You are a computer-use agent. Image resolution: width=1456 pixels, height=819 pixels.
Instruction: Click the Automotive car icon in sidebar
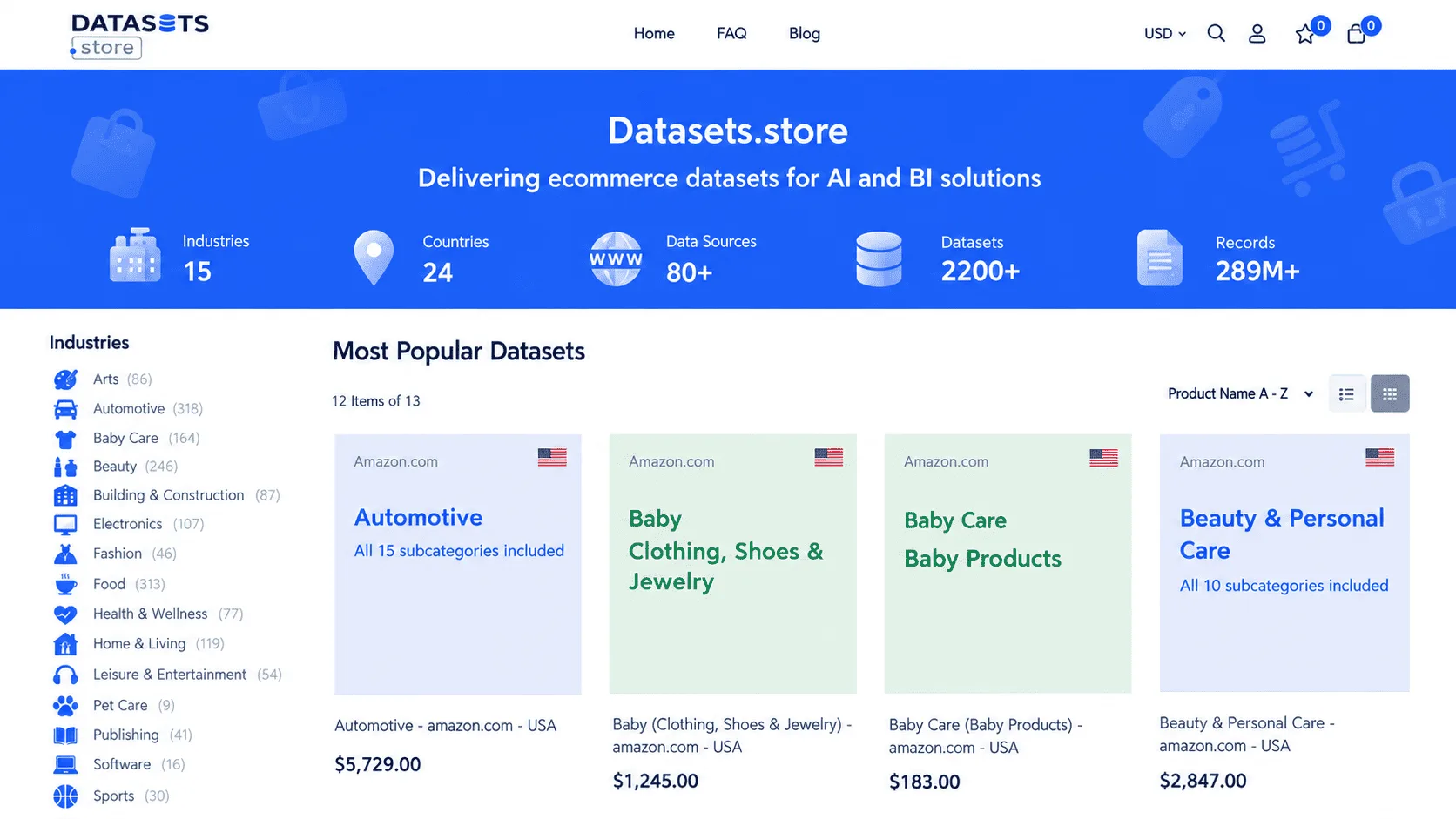[65, 409]
